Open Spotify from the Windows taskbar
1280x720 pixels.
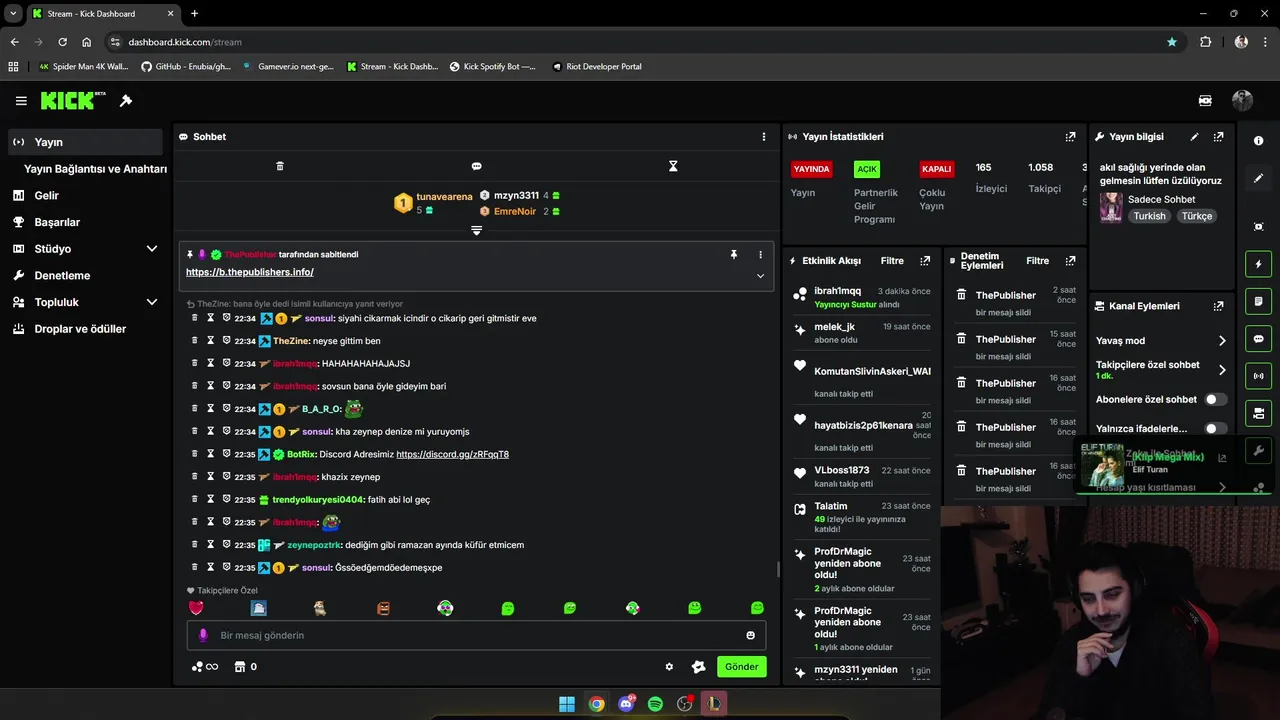[655, 704]
